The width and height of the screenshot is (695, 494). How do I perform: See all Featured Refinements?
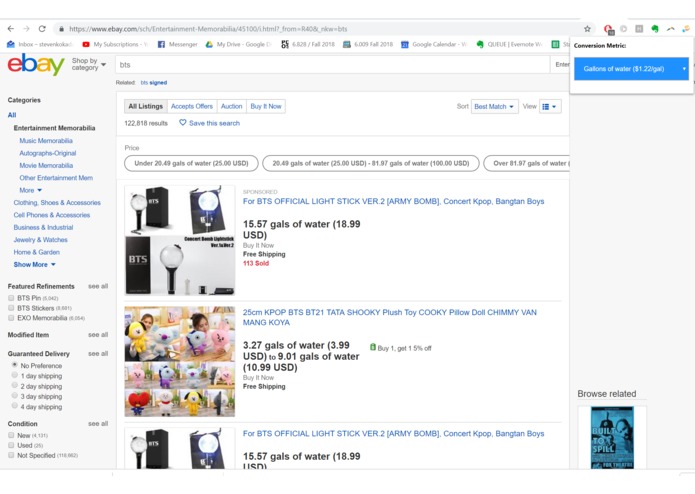[98, 286]
